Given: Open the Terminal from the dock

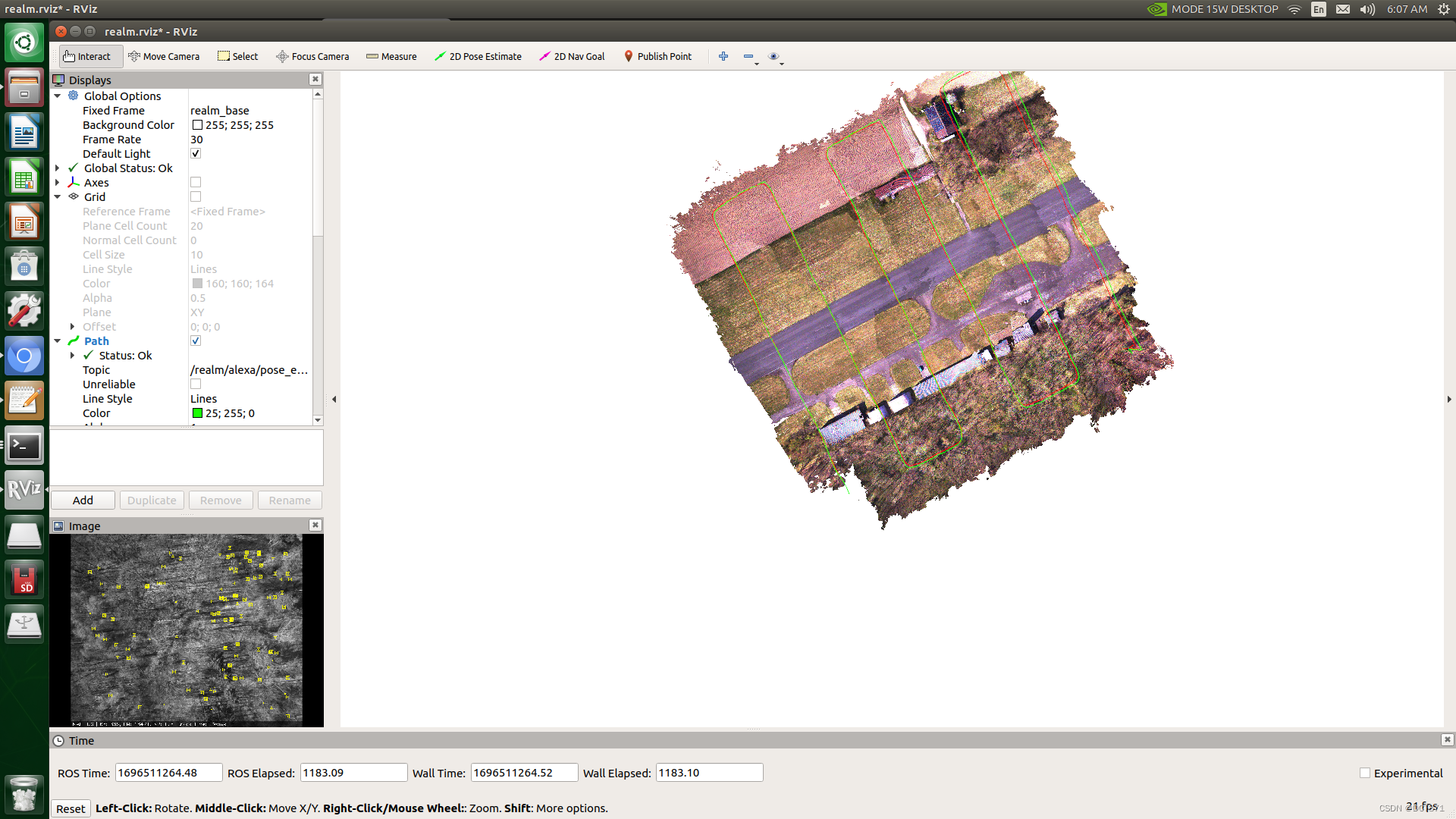Looking at the screenshot, I should coord(24,446).
